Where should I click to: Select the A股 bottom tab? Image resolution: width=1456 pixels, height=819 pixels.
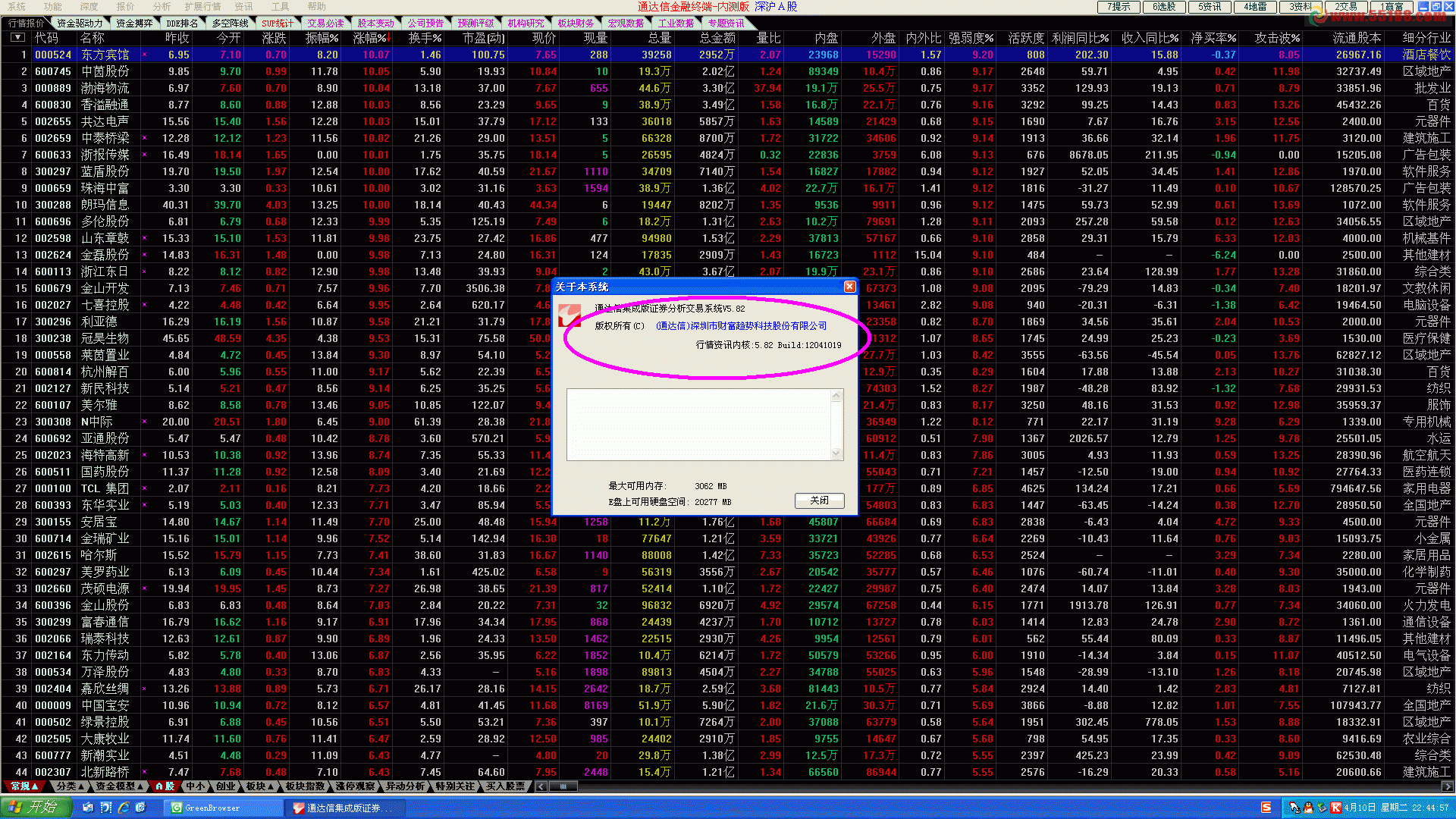tap(165, 786)
